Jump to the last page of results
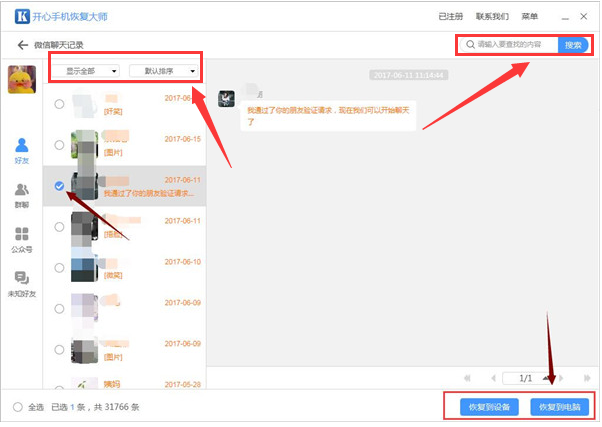 [x=585, y=378]
